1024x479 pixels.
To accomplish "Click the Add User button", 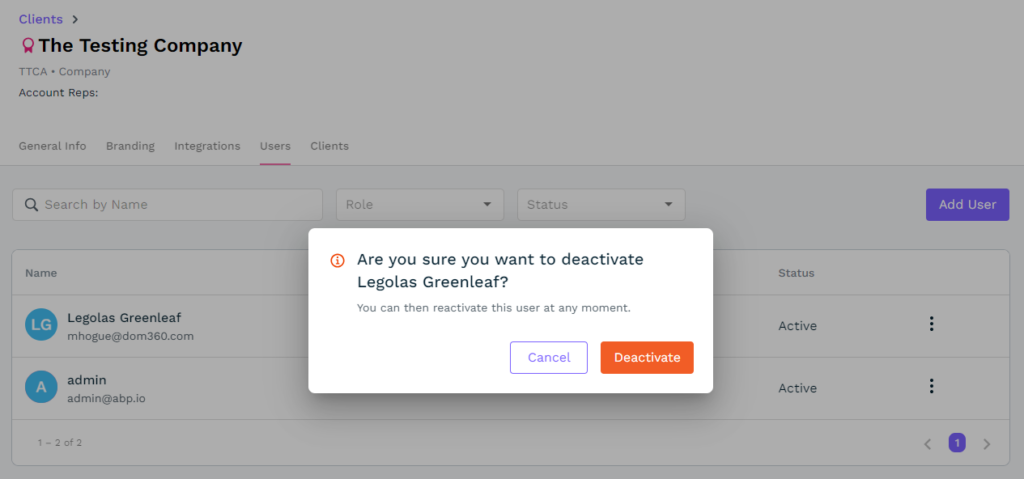I will point(967,204).
